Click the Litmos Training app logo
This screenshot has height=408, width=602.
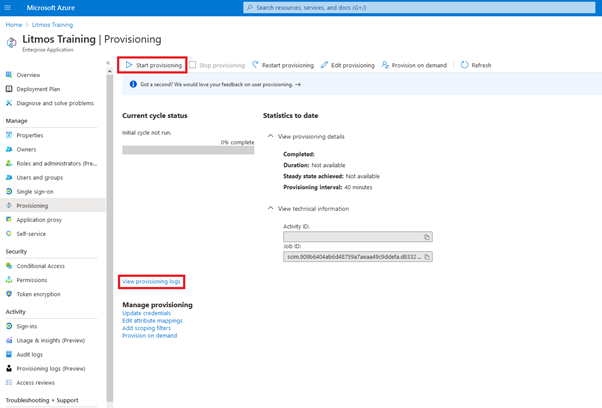(12, 43)
